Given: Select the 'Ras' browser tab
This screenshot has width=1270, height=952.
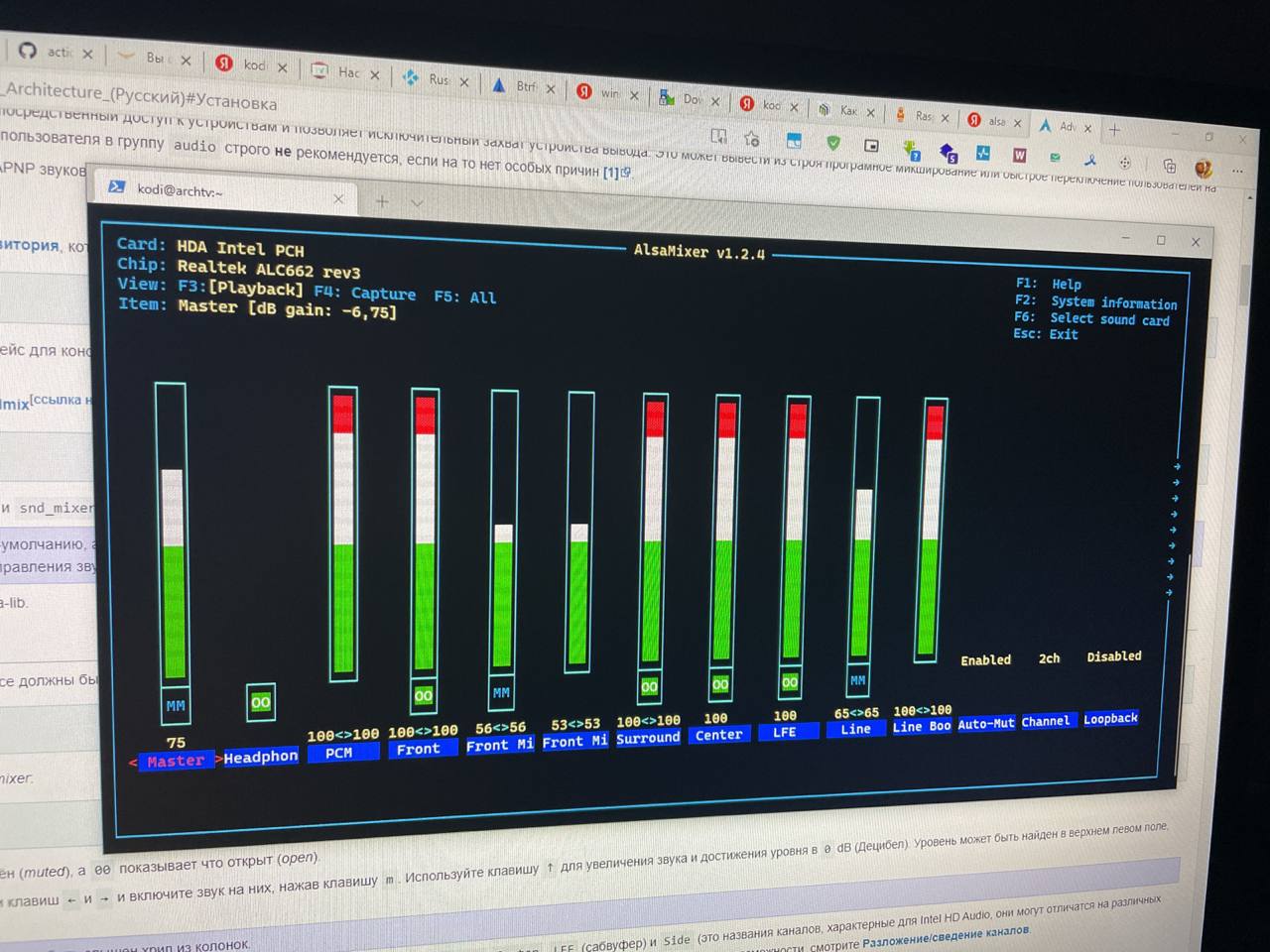Looking at the screenshot, I should coord(922,116).
